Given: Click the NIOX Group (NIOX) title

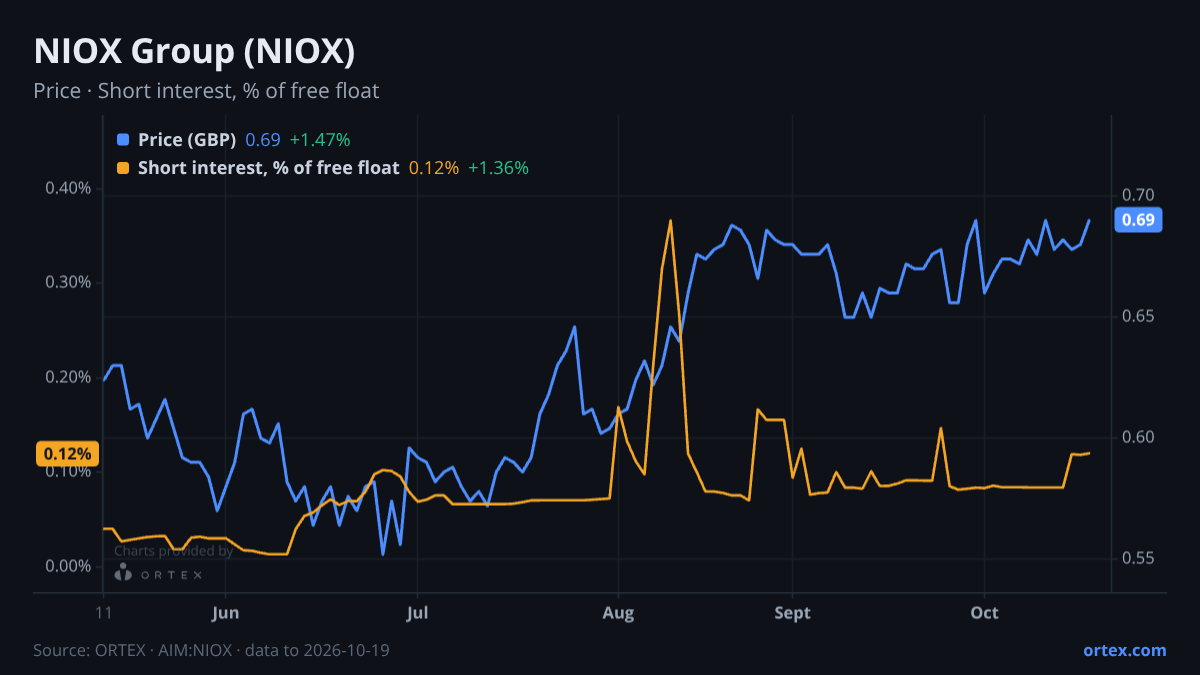Looking at the screenshot, I should click(x=194, y=51).
